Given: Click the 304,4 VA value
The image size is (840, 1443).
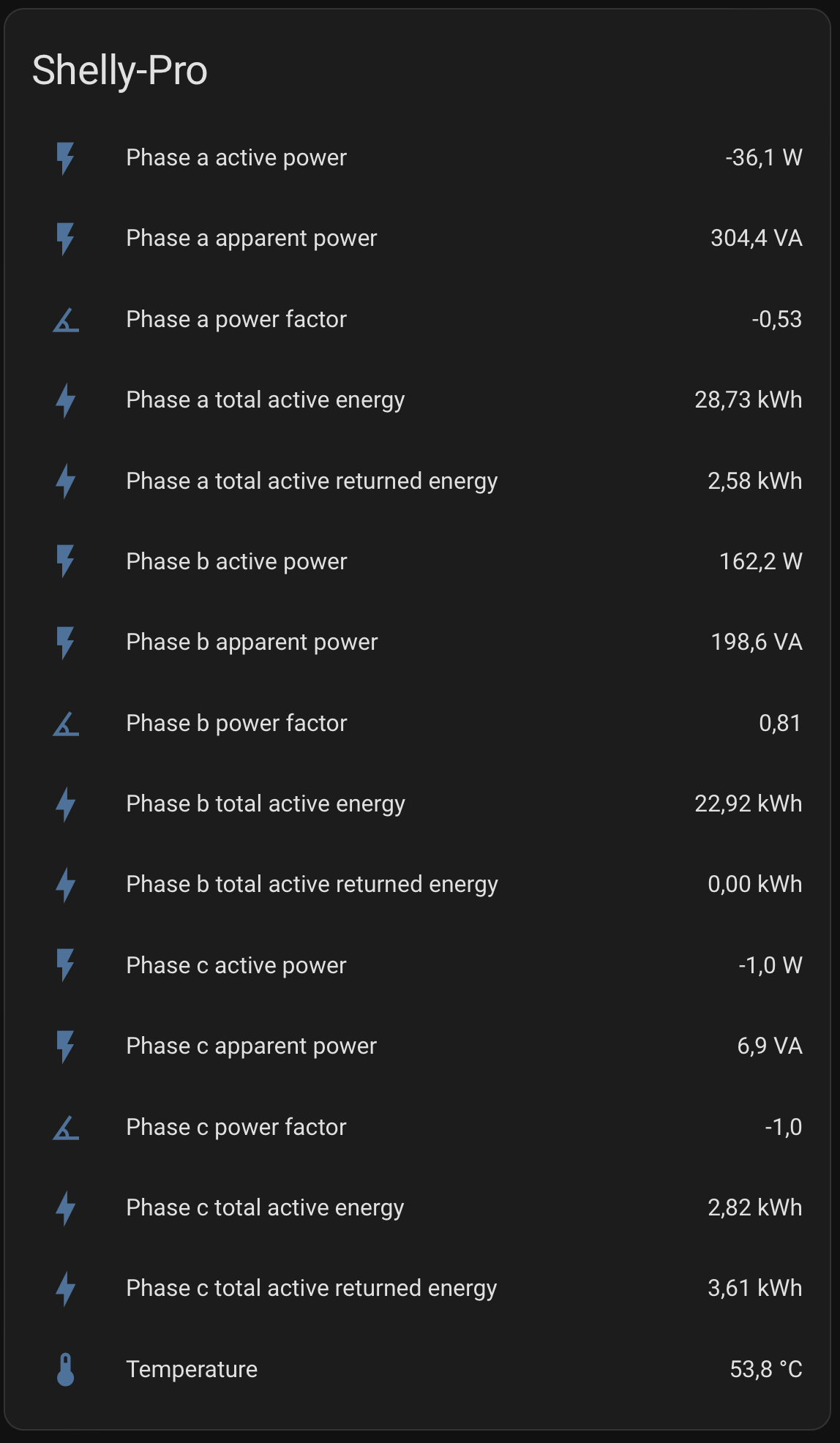Looking at the screenshot, I should point(756,239).
